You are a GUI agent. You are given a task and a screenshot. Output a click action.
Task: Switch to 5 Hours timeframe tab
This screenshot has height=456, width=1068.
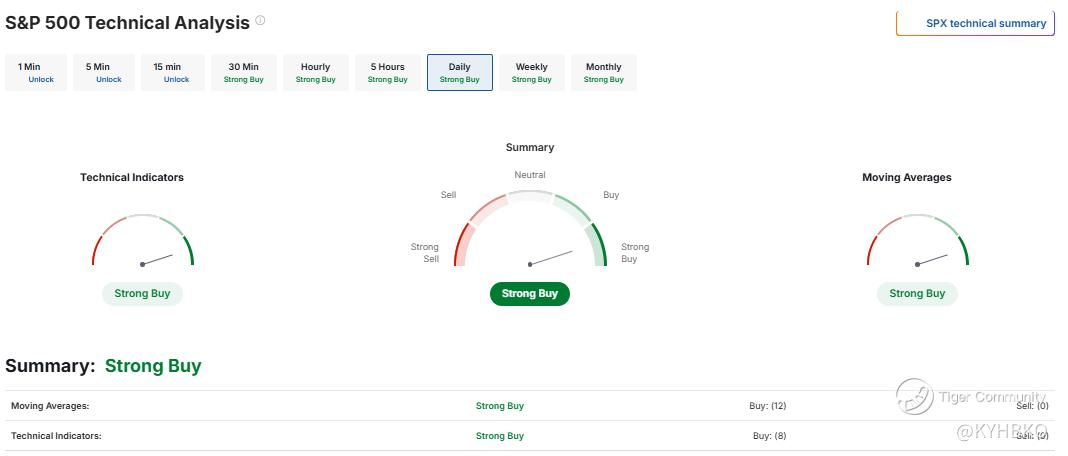[x=388, y=72]
